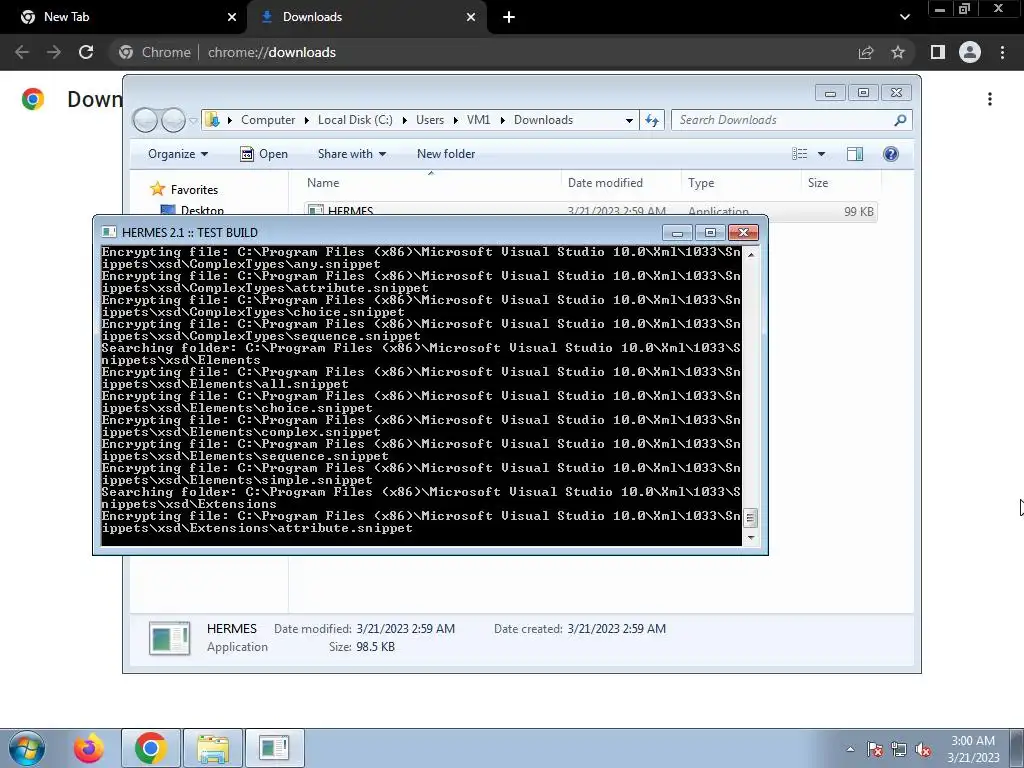Click Open in the Explorer toolbar
This screenshot has width=1024, height=768.
[x=264, y=153]
